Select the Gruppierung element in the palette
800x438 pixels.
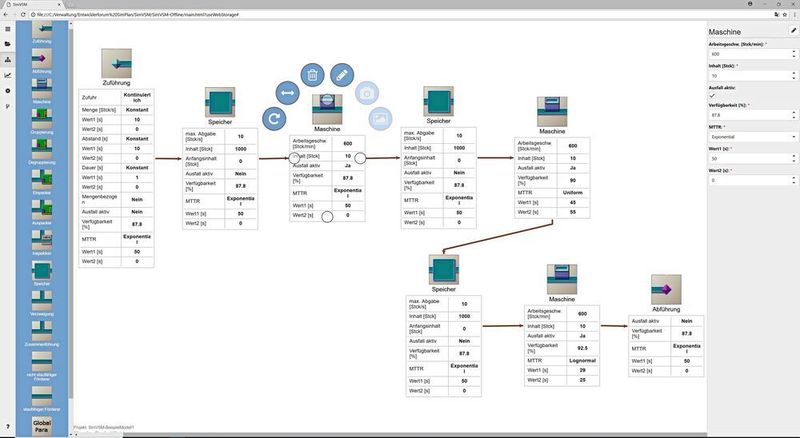click(42, 119)
